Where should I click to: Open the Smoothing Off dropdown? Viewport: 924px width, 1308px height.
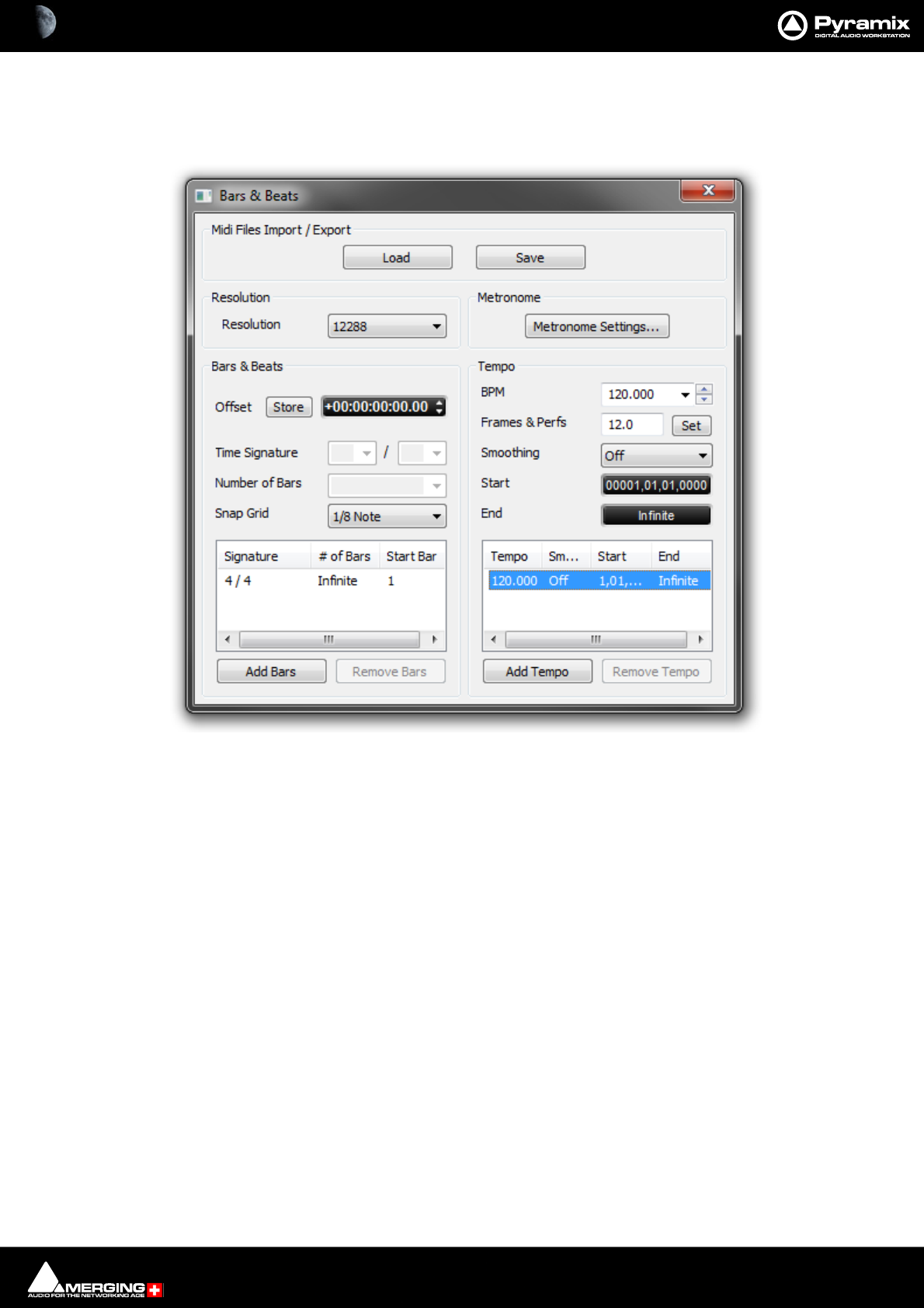tap(657, 455)
